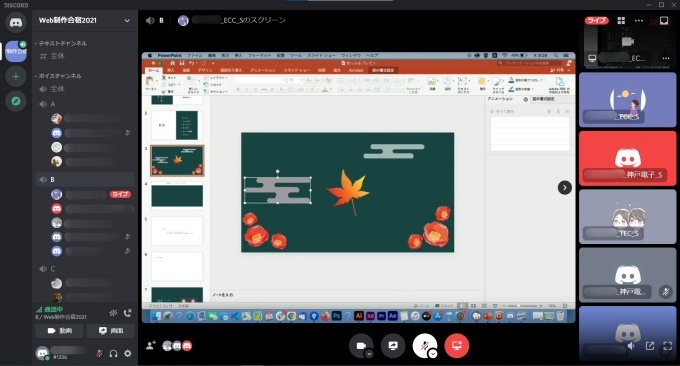
Task: Click the first user avatar under channel B
Action: [56, 194]
